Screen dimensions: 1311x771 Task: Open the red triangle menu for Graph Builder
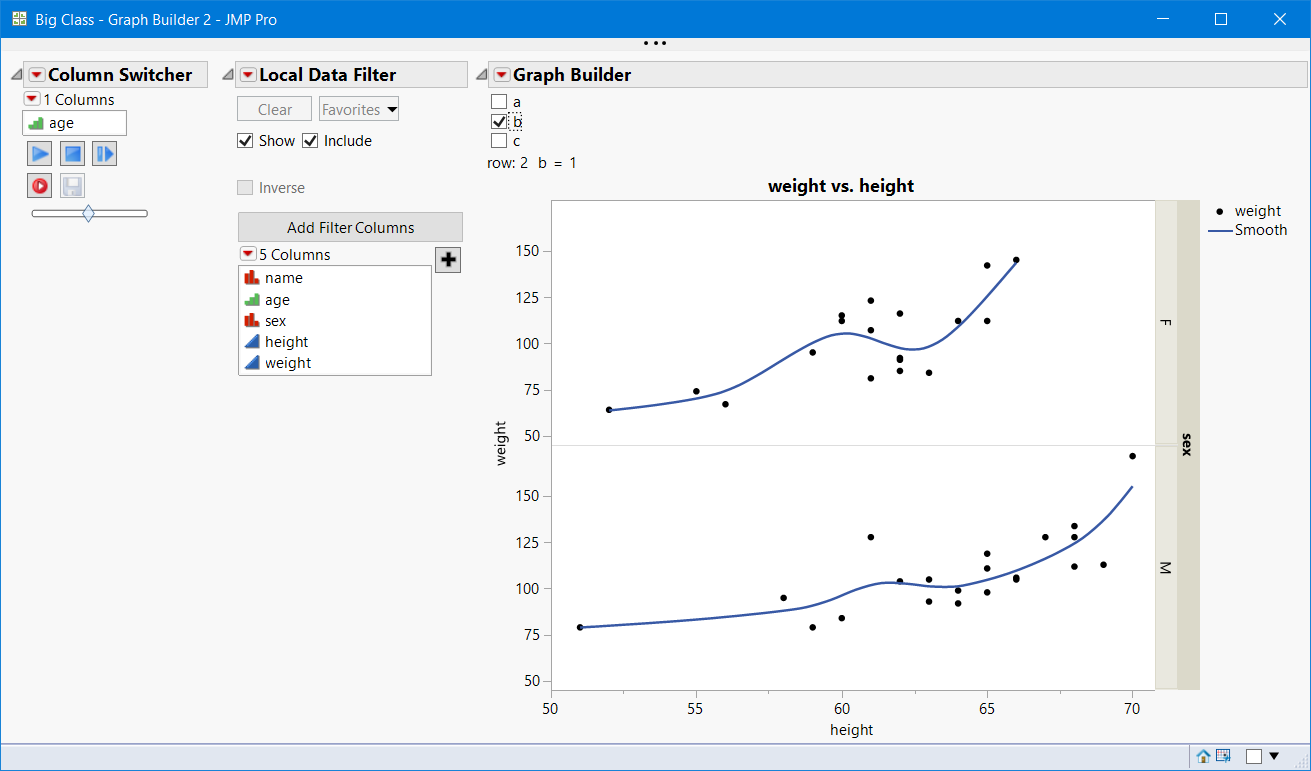pos(501,74)
